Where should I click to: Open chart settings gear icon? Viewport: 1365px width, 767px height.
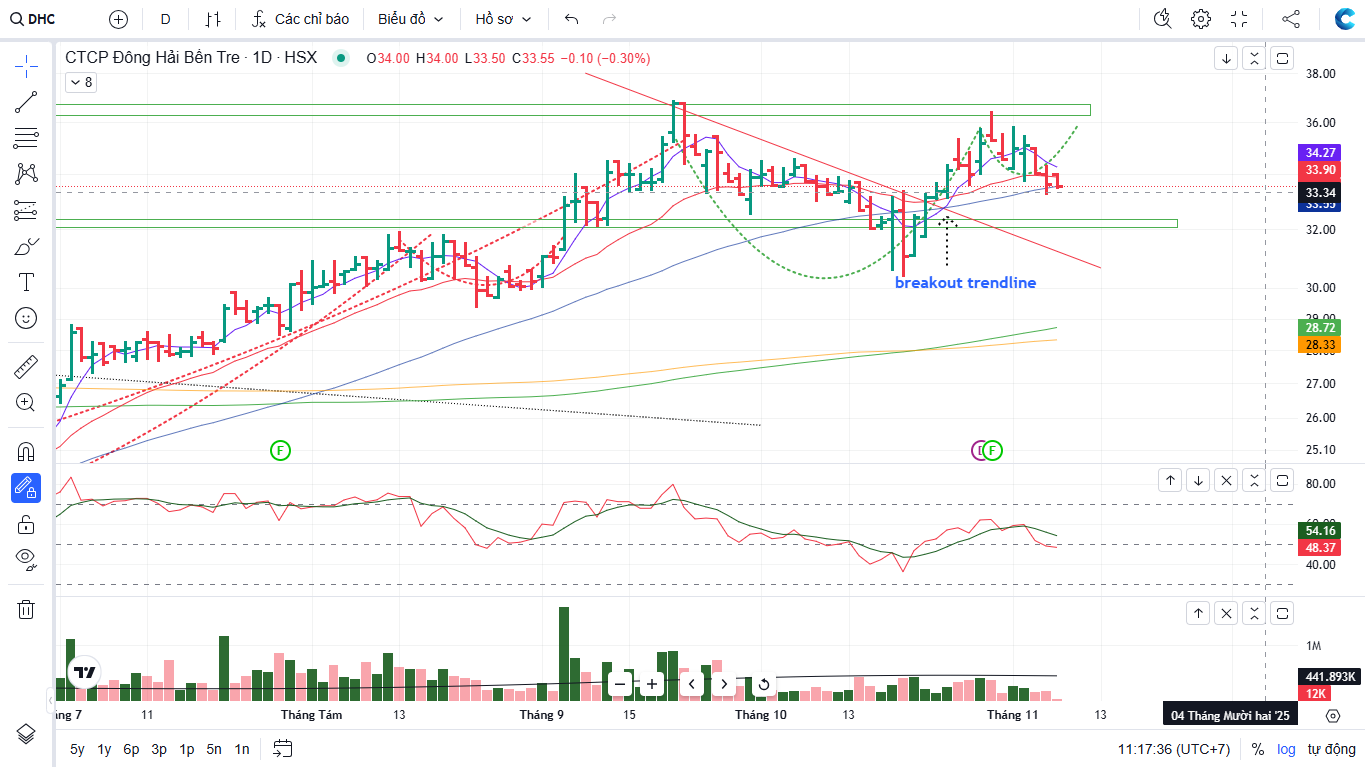click(x=1201, y=19)
